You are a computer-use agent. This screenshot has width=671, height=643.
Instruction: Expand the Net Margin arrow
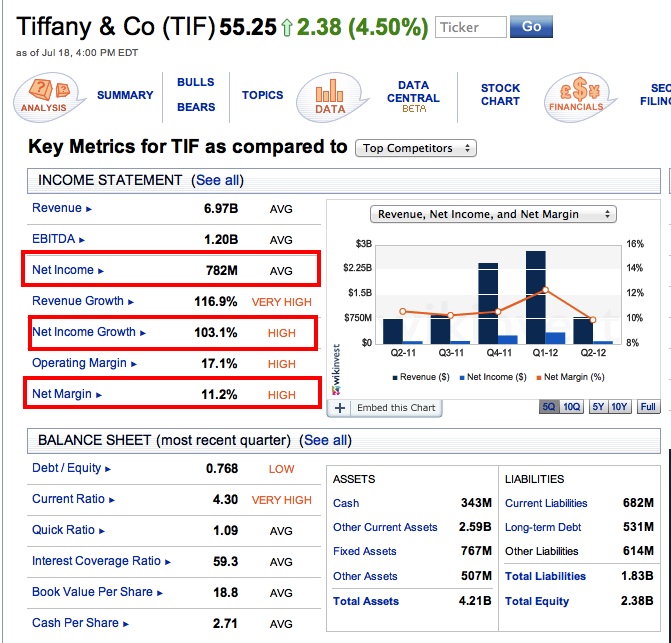98,395
